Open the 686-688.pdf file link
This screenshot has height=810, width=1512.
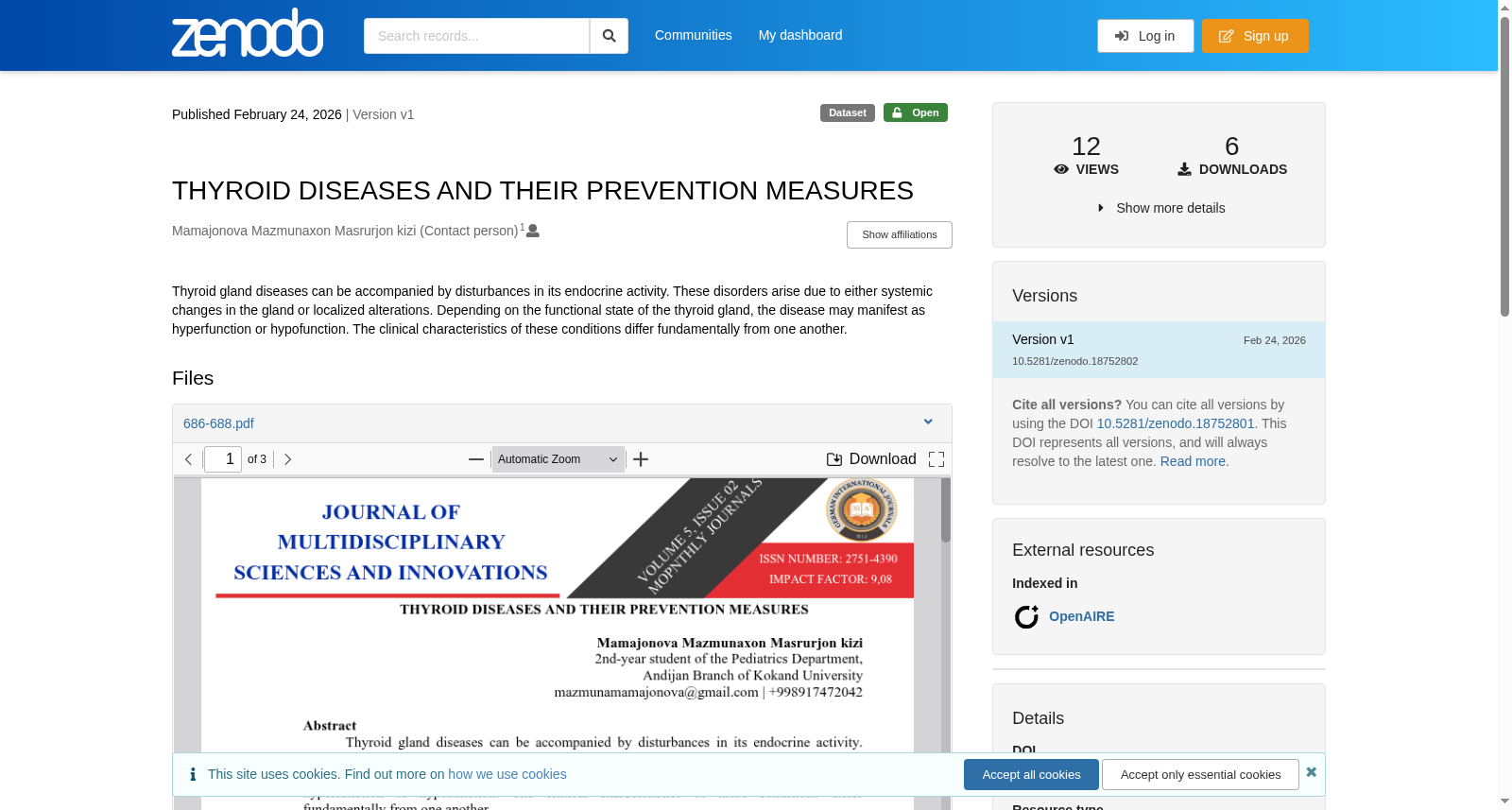coord(218,423)
